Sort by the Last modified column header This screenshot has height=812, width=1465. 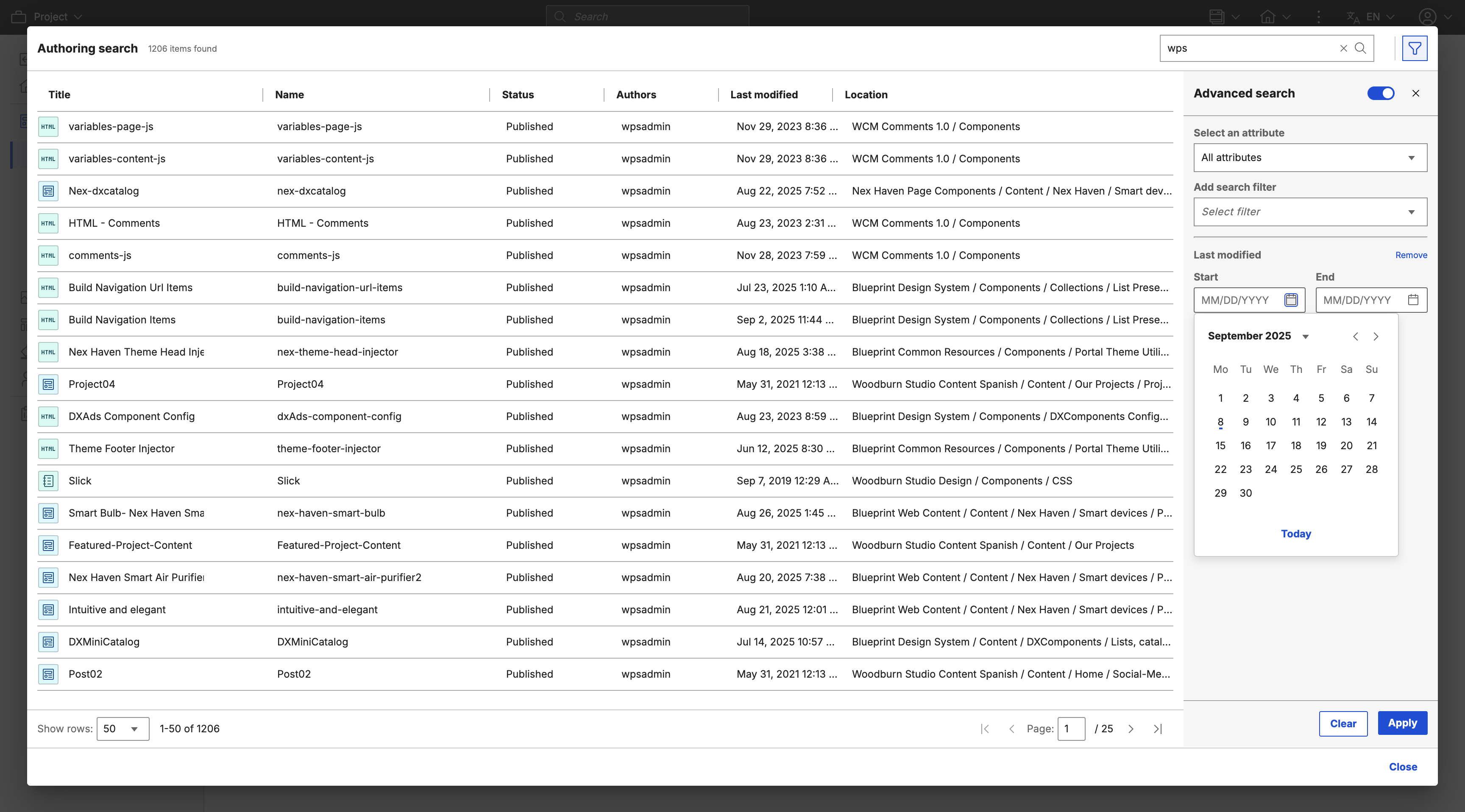[763, 95]
